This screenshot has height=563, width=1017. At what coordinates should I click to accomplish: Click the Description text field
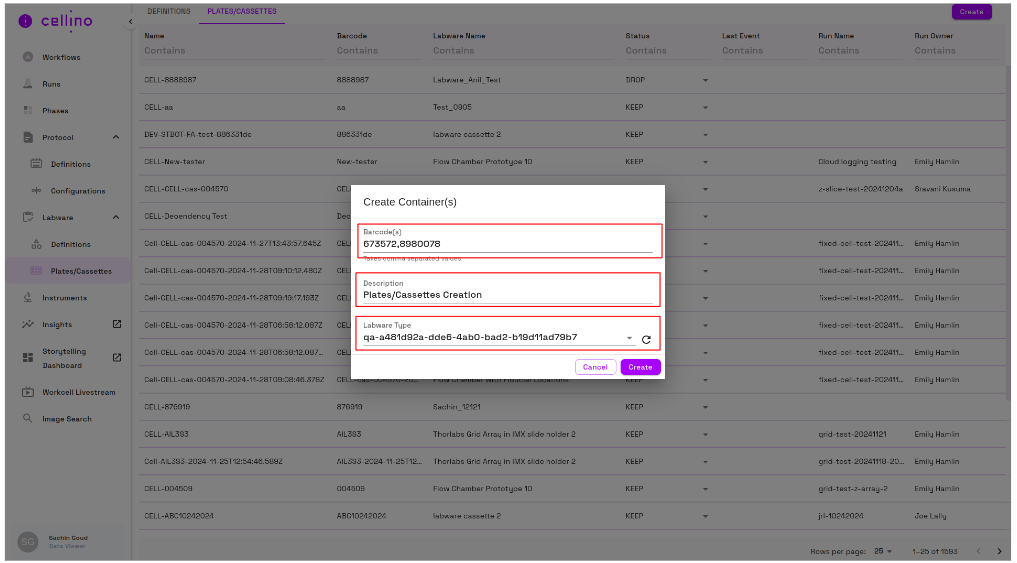click(x=506, y=295)
